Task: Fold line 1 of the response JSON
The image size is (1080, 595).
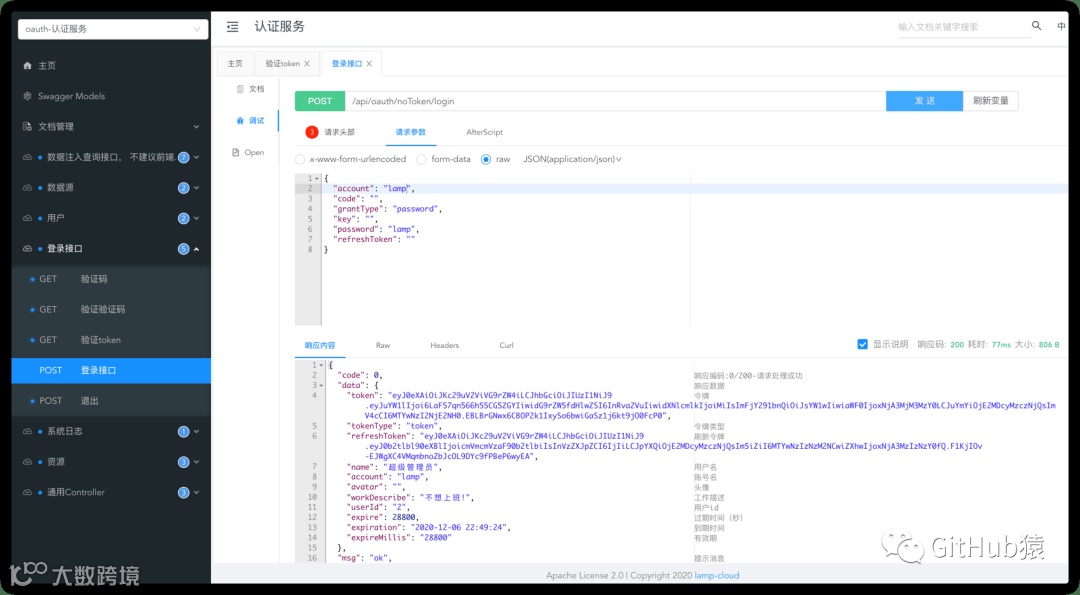Action: 321,365
